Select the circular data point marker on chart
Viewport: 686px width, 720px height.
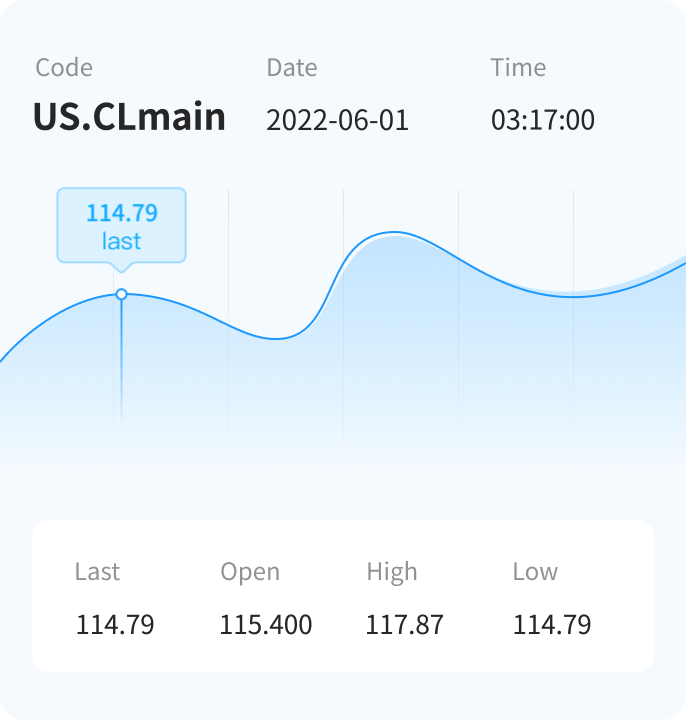click(x=121, y=294)
